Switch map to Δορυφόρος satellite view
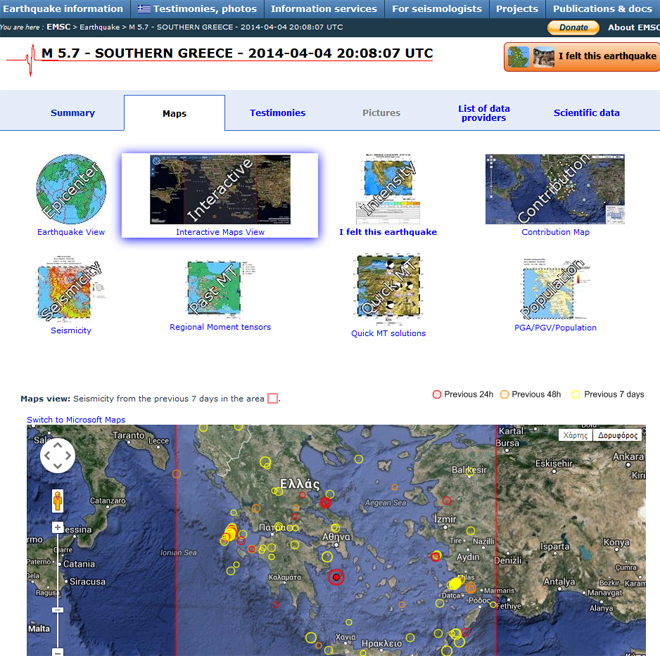Image resolution: width=660 pixels, height=656 pixels. click(x=617, y=435)
